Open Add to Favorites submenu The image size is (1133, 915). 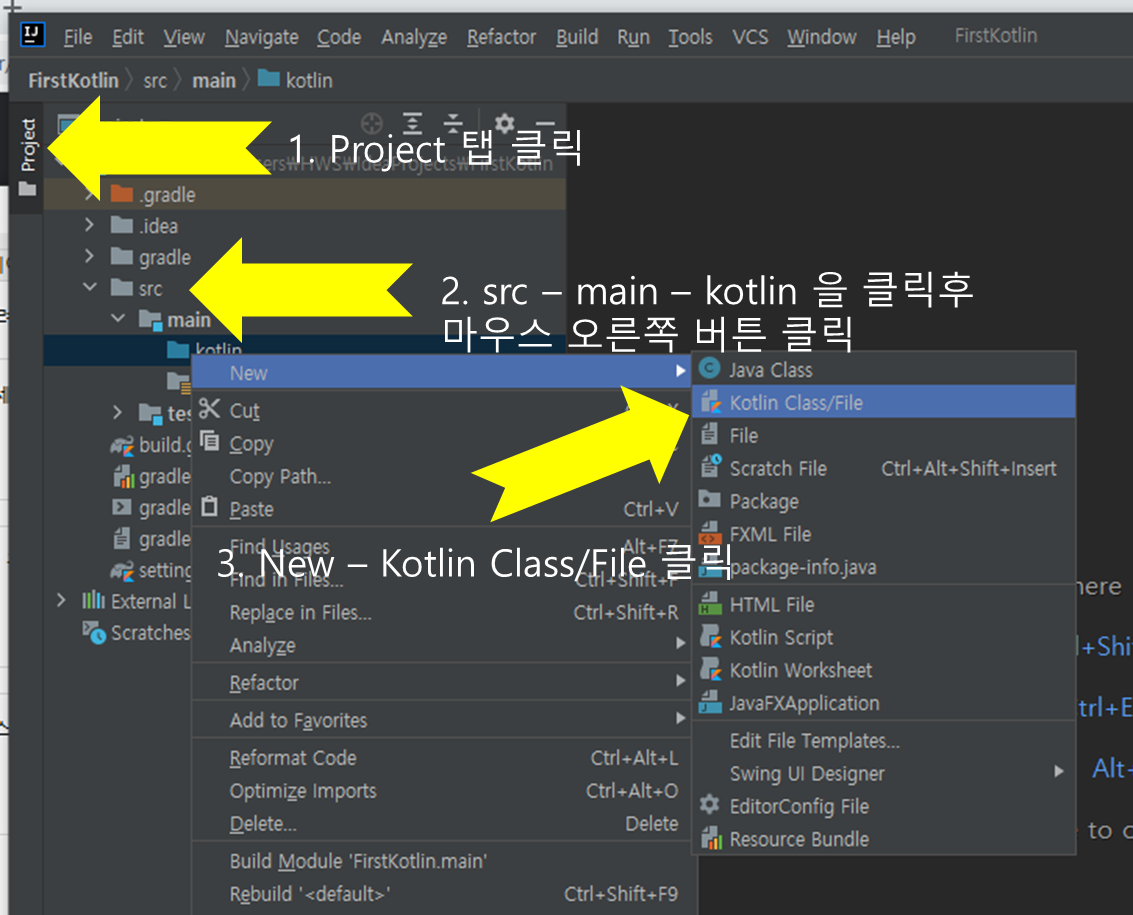[441, 720]
